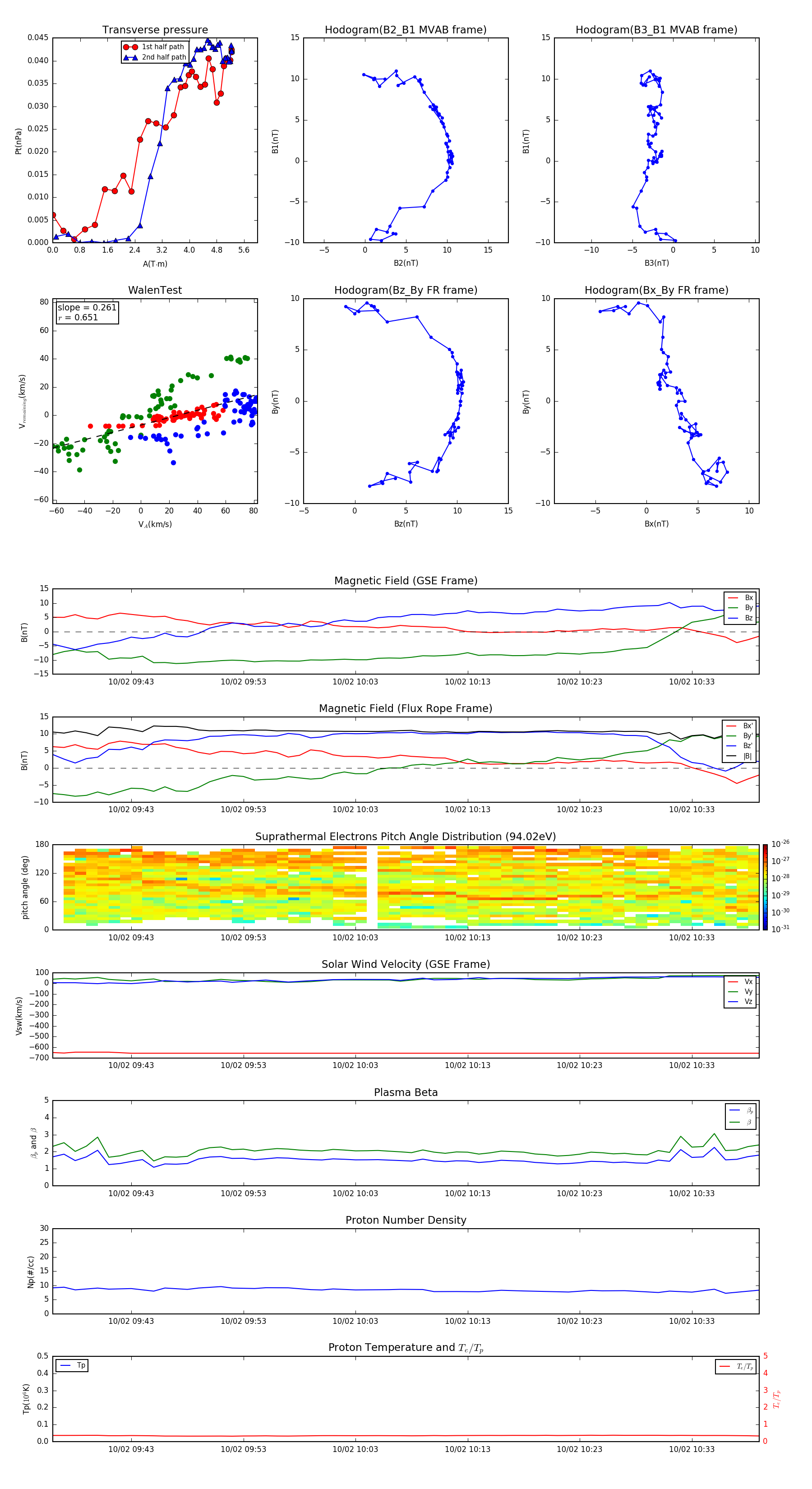Image resolution: width=812 pixels, height=1489 pixels.
Task: Click '10/02 10:13' tick under Plasma Beta plot
Action: click(467, 1193)
